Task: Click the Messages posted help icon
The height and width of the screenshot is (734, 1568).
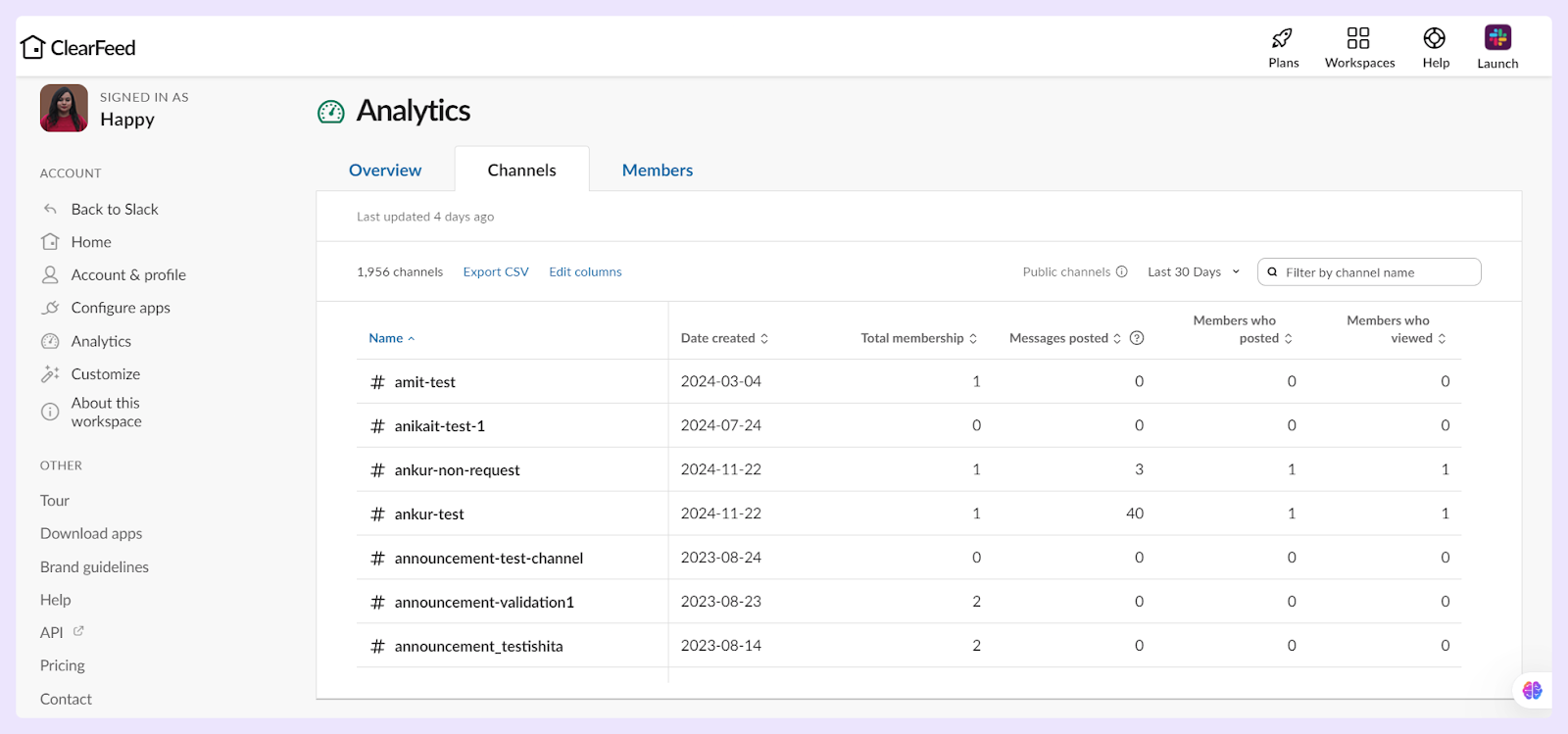Action: (1137, 338)
